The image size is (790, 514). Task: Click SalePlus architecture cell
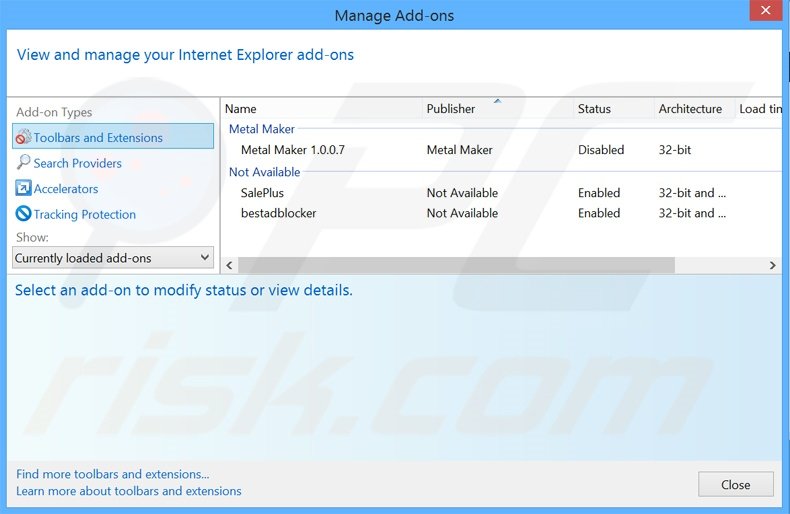coord(692,193)
